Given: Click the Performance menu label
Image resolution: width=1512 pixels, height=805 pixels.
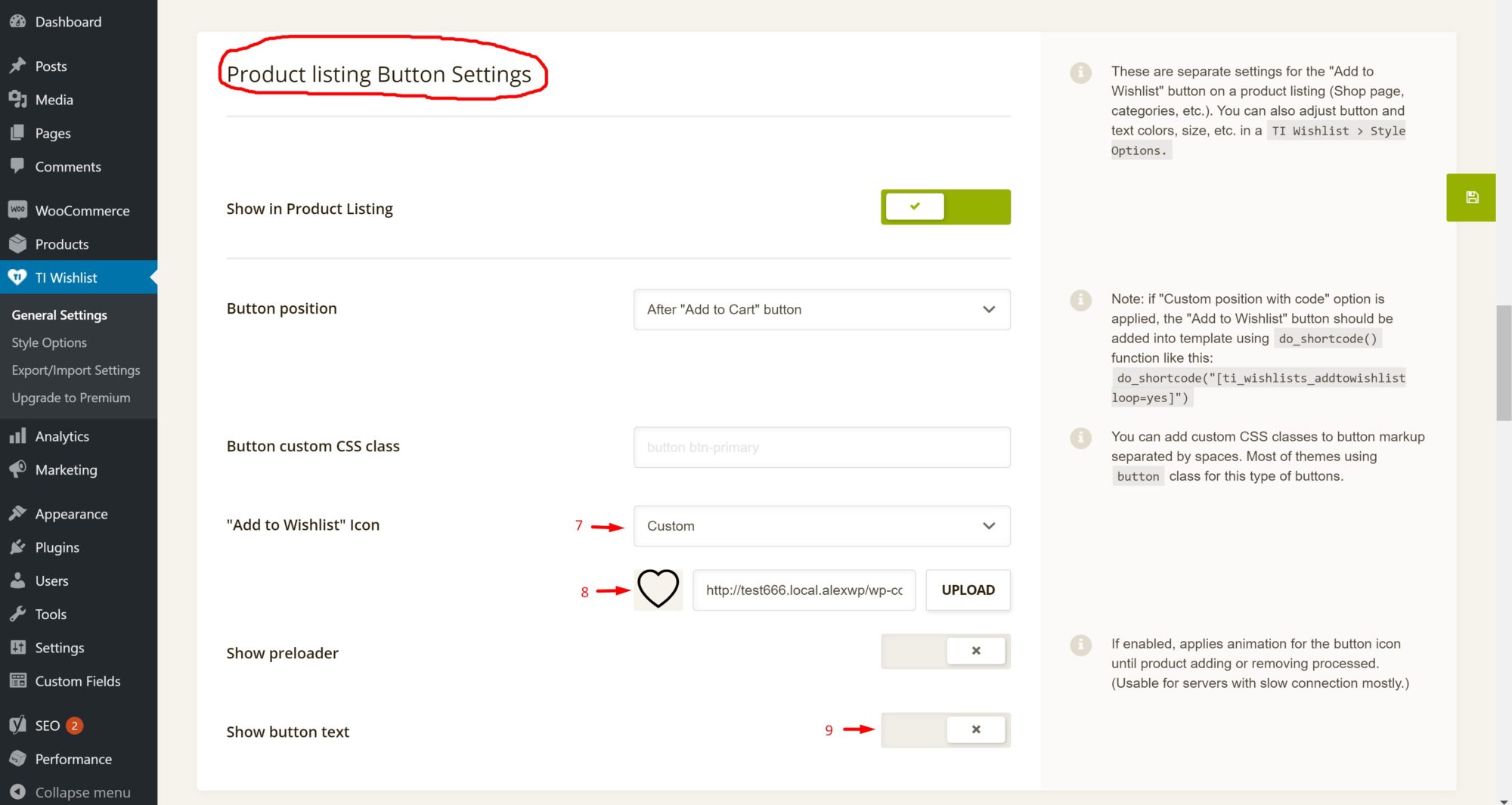Looking at the screenshot, I should [x=73, y=759].
